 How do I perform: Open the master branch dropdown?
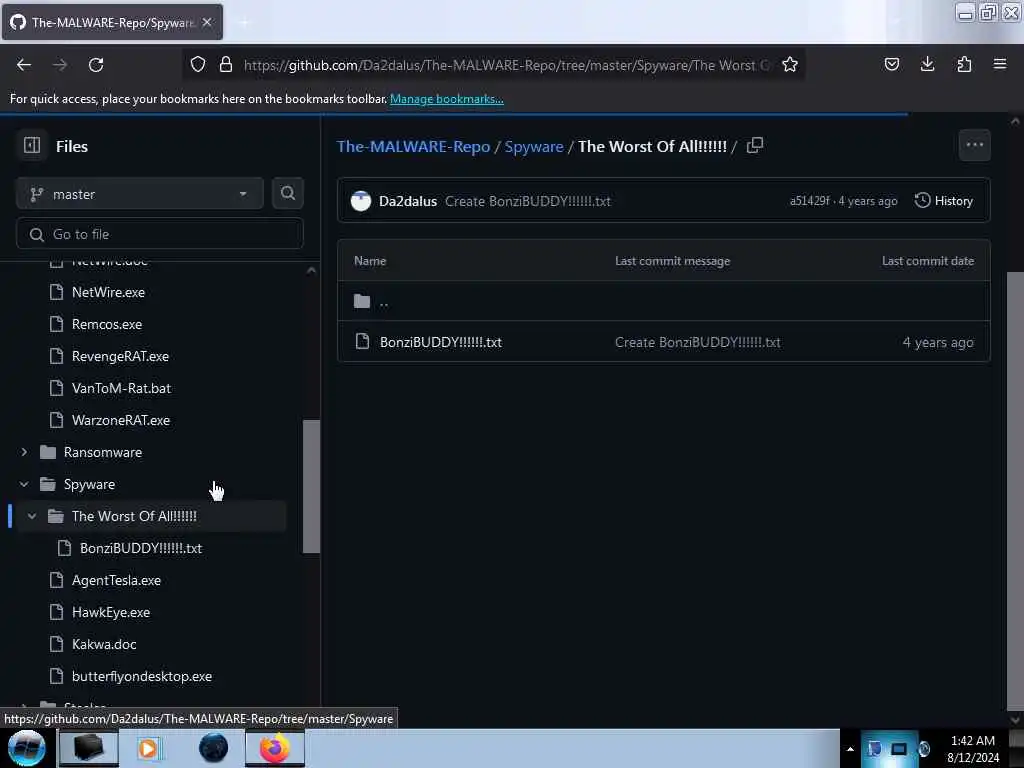point(140,194)
